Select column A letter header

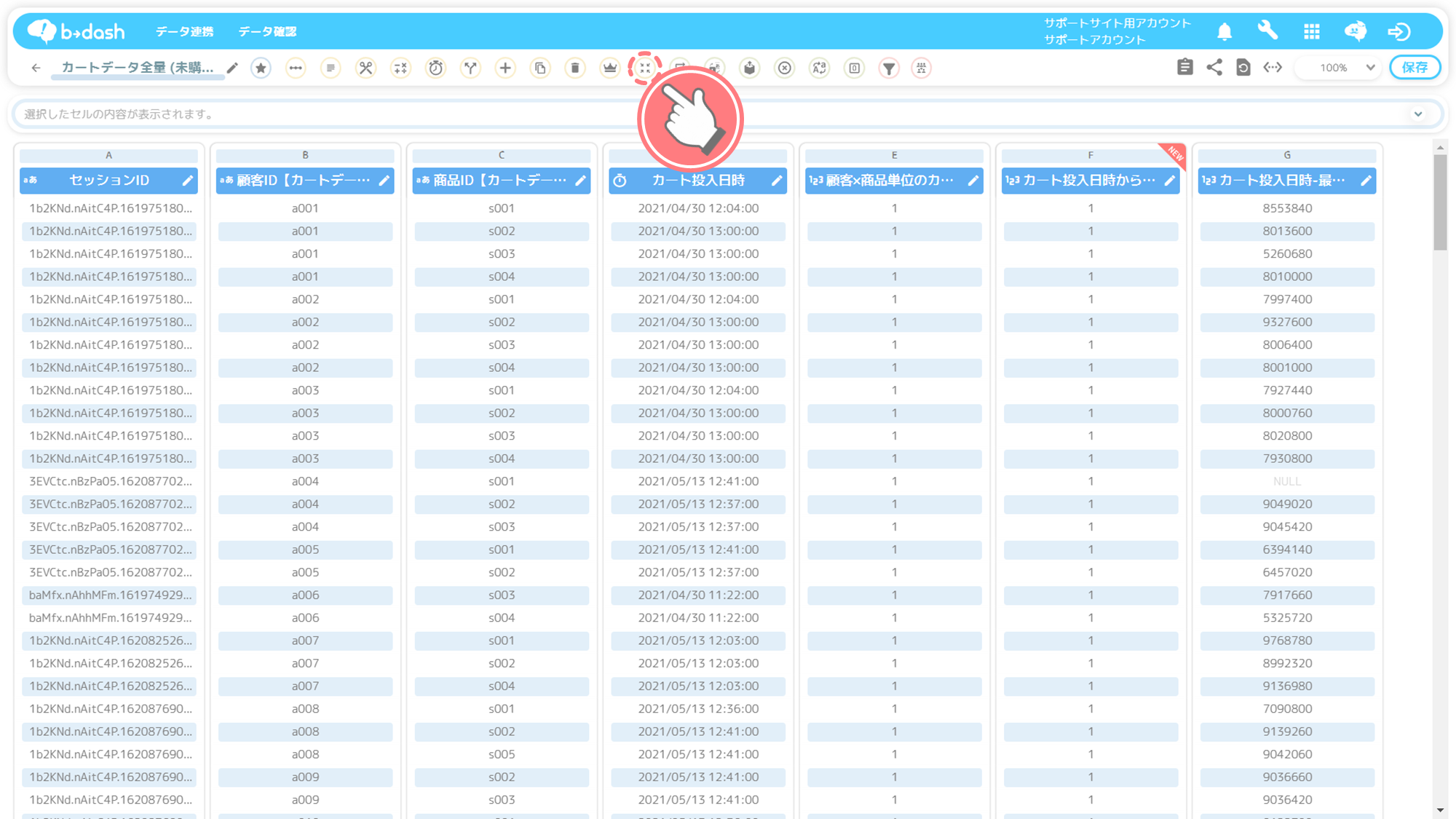(108, 155)
